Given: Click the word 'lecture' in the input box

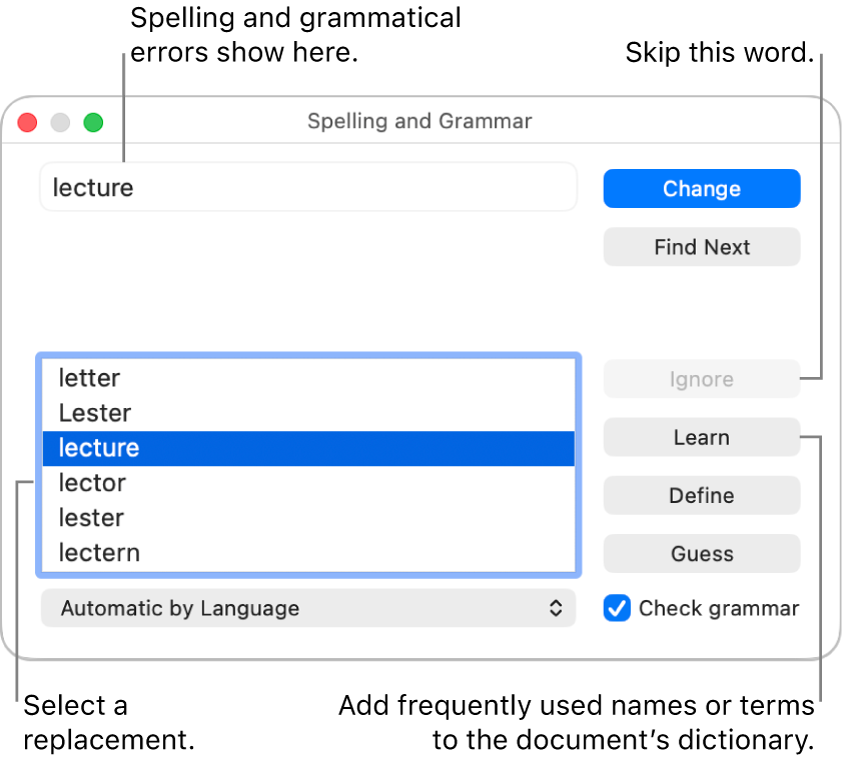Looking at the screenshot, I should (x=92, y=187).
